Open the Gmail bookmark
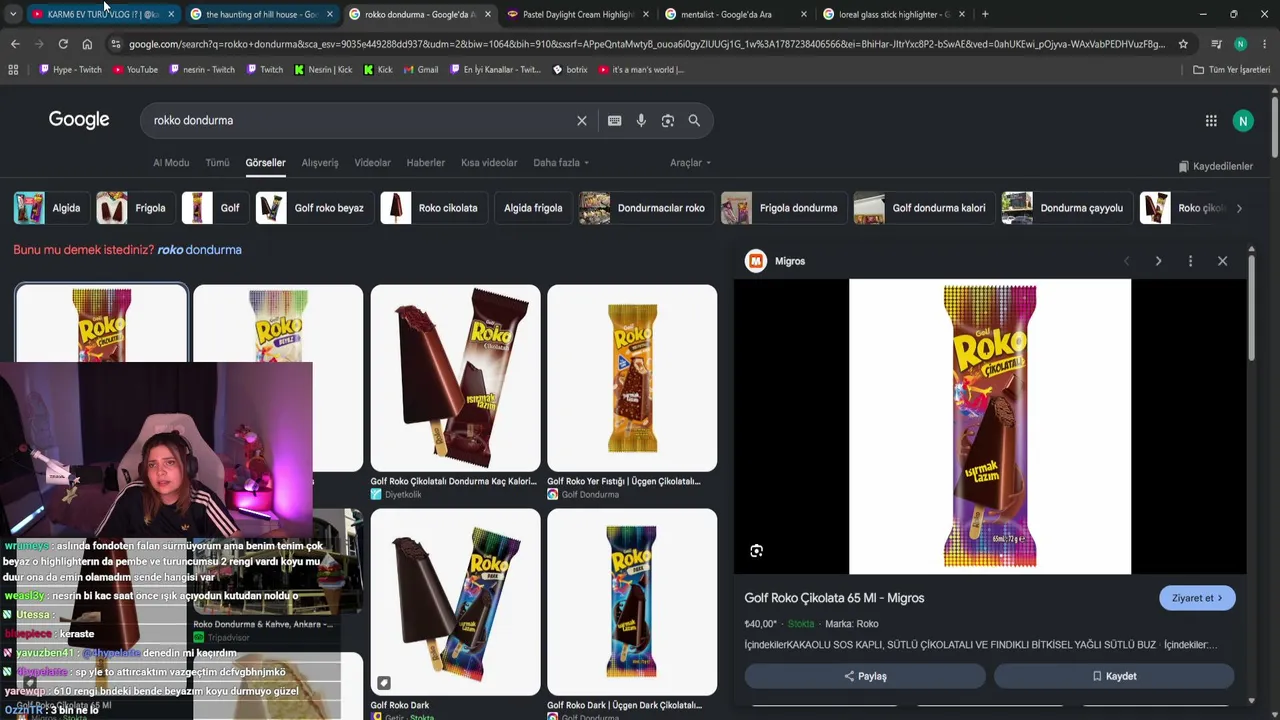The width and height of the screenshot is (1280, 720). [420, 70]
